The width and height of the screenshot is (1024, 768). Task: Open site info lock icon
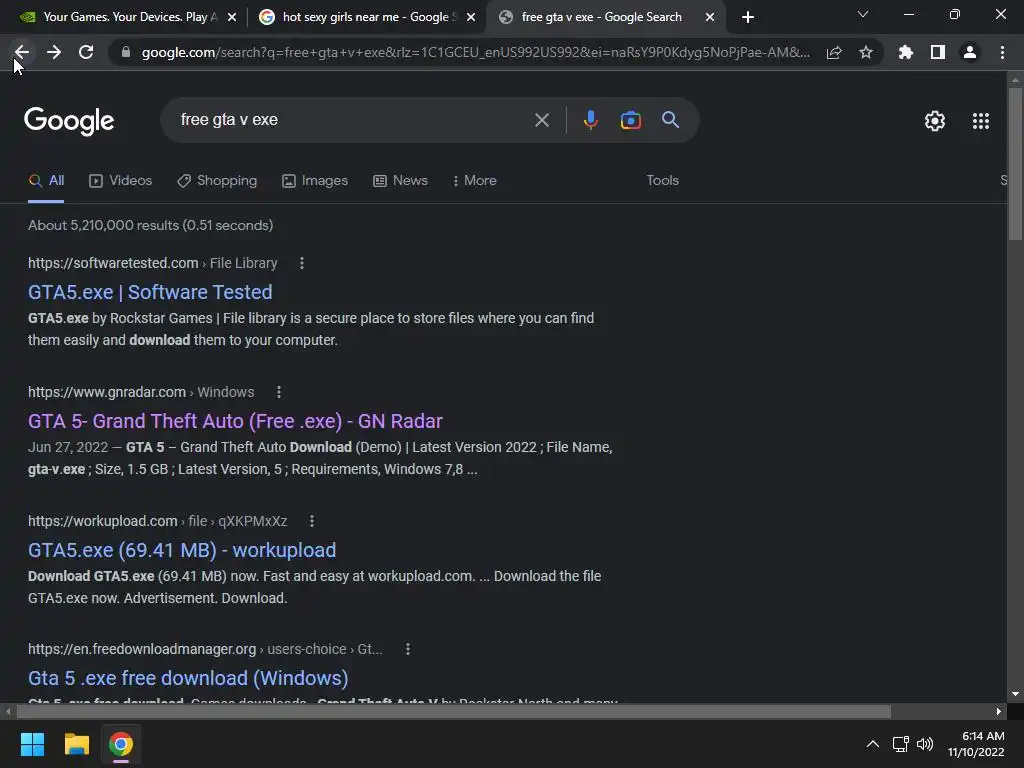(126, 52)
